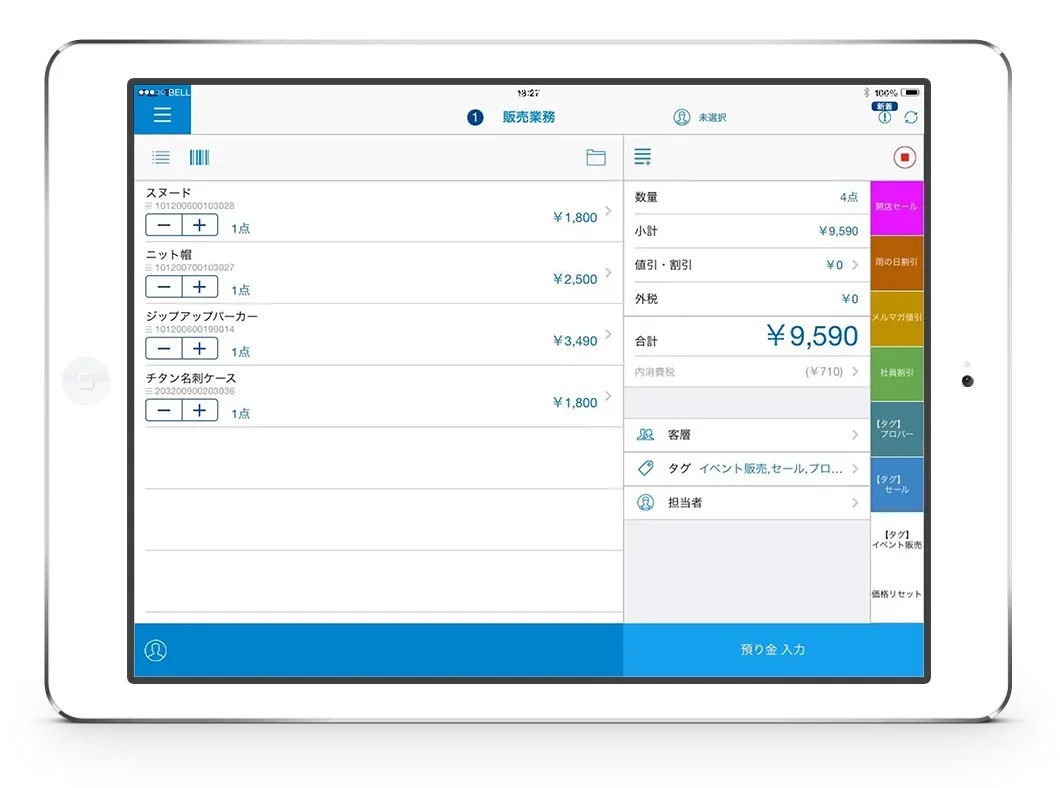Viewport: 1060px width, 788px height.
Task: Tap the 販売業務 title
Action: (x=529, y=117)
